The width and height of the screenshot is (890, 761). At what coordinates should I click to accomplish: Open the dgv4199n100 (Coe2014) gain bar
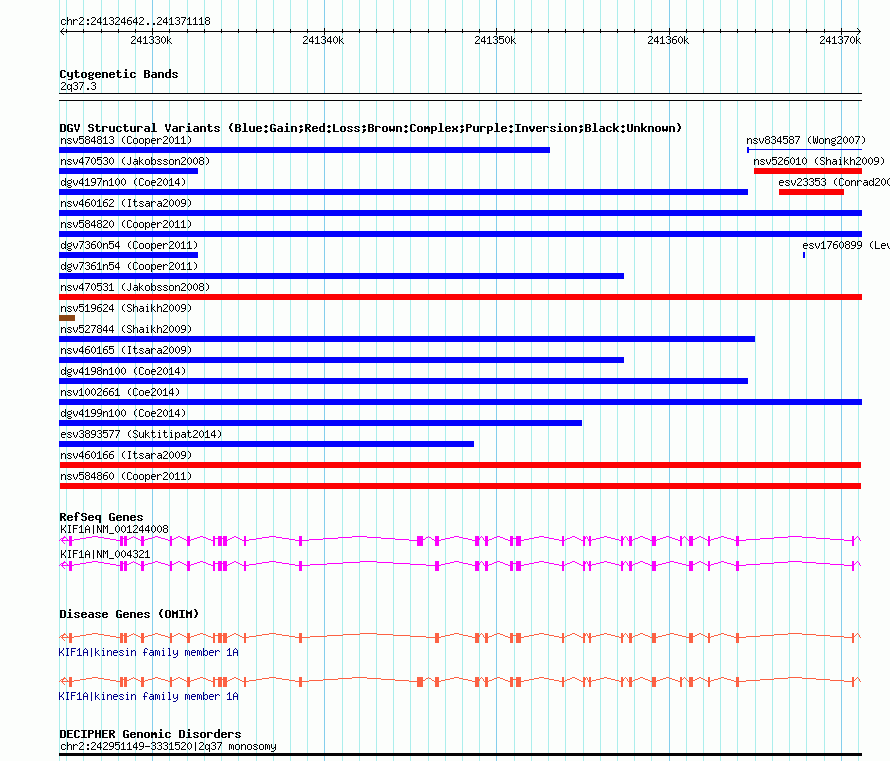click(320, 423)
